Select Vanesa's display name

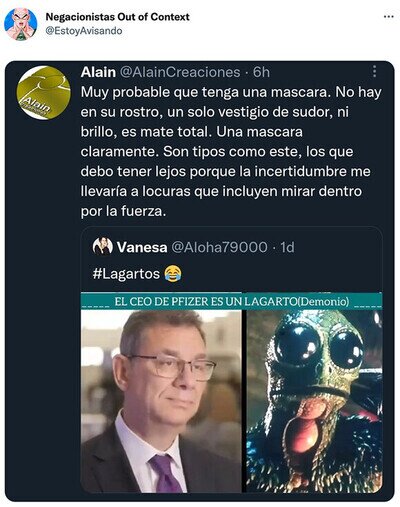click(142, 247)
